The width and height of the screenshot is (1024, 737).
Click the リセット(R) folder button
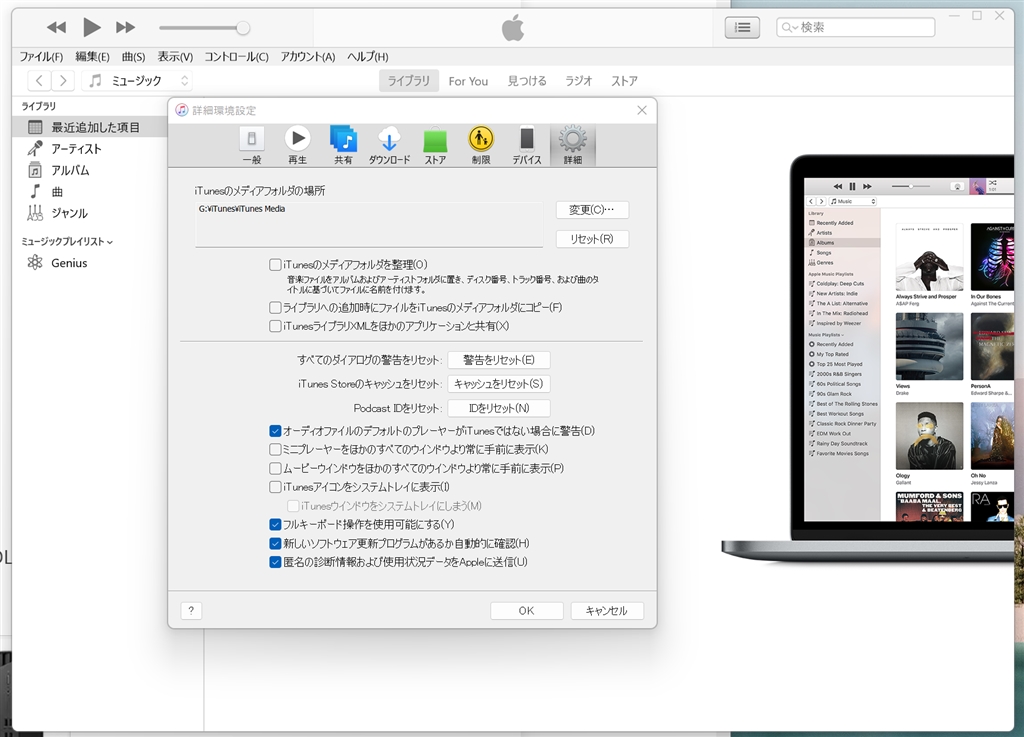pyautogui.click(x=592, y=239)
